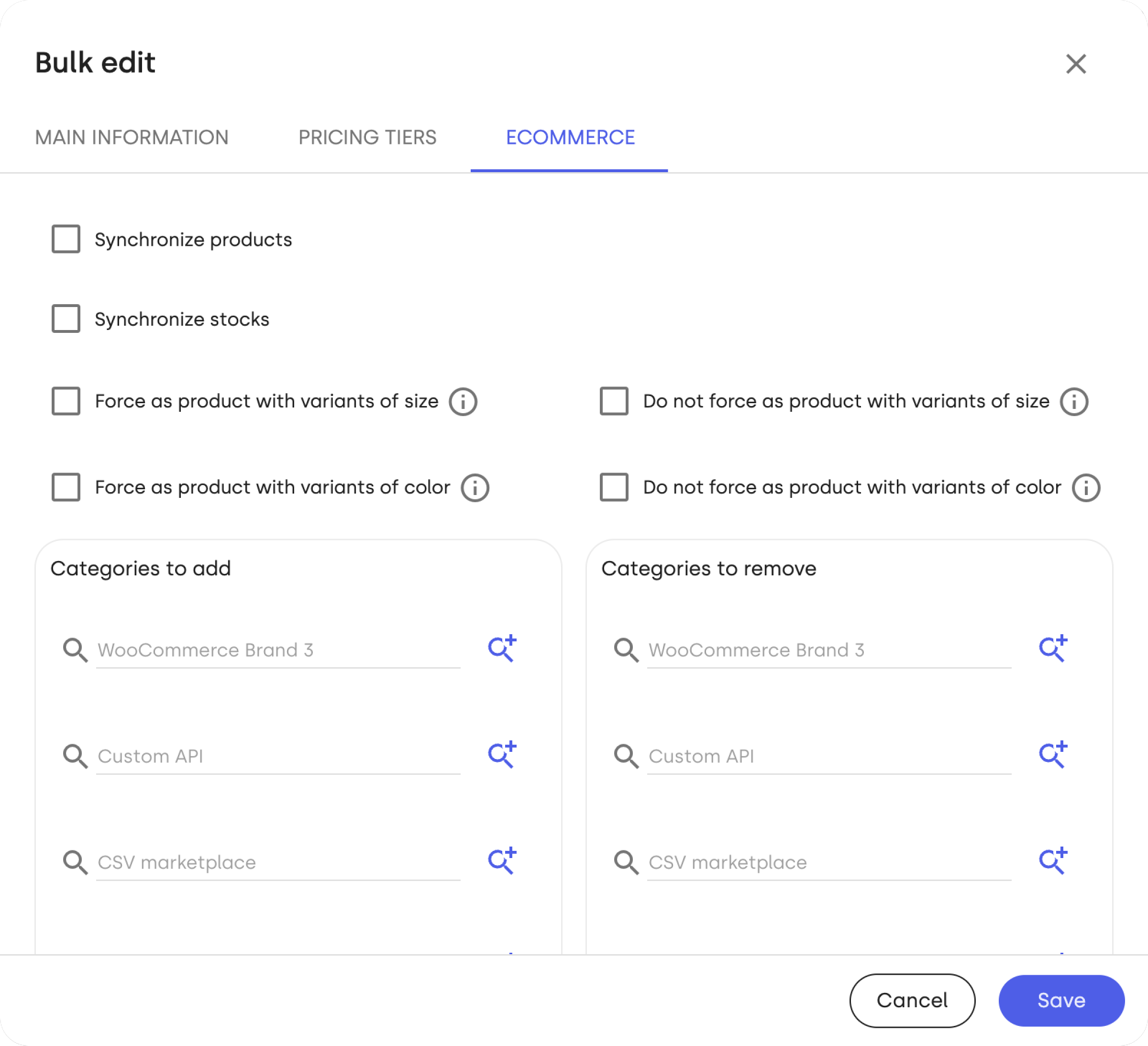The height and width of the screenshot is (1046, 1148).
Task: Click advanced search icon for Custom API to remove
Action: pyautogui.click(x=1053, y=754)
